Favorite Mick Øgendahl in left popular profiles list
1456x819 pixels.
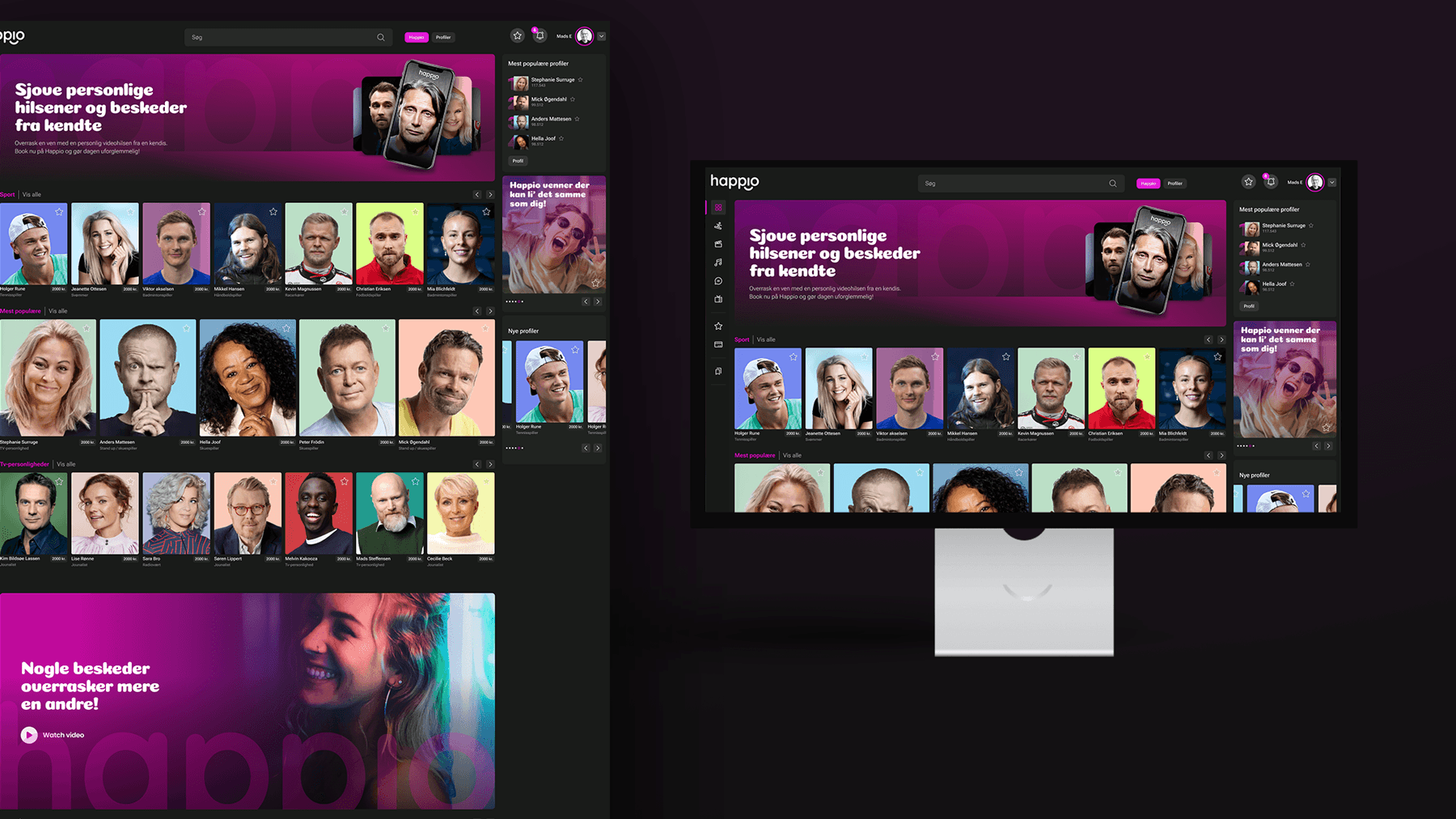click(x=573, y=99)
